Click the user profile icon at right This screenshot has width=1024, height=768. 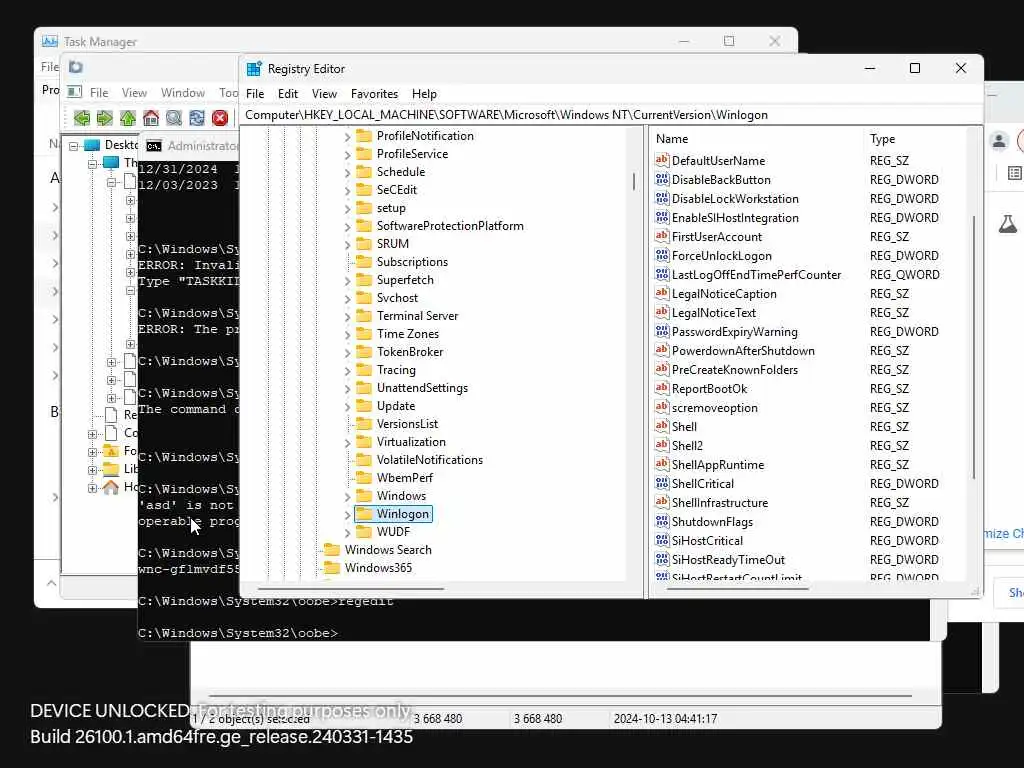coord(999,140)
